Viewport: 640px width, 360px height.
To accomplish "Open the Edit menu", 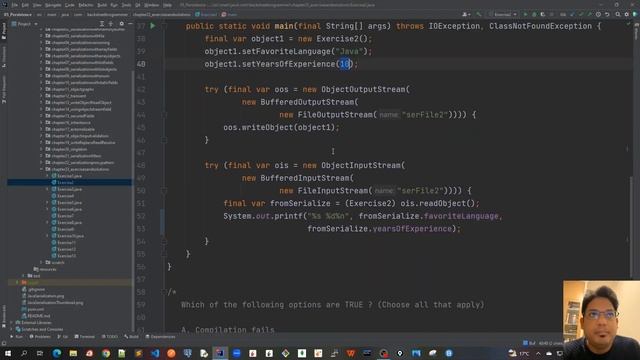I will point(25,5).
